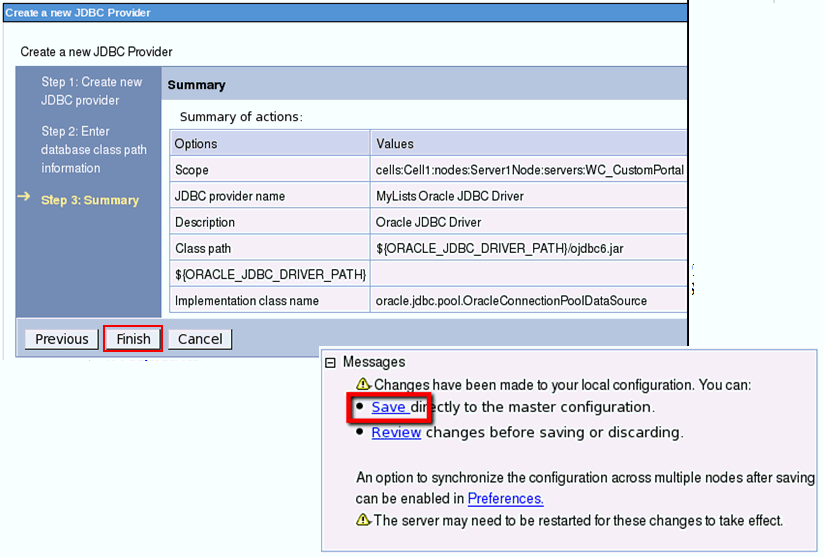Screen dimensions: 824x557
Task: Click the yellow arrow beside Step 3
Action: point(25,198)
